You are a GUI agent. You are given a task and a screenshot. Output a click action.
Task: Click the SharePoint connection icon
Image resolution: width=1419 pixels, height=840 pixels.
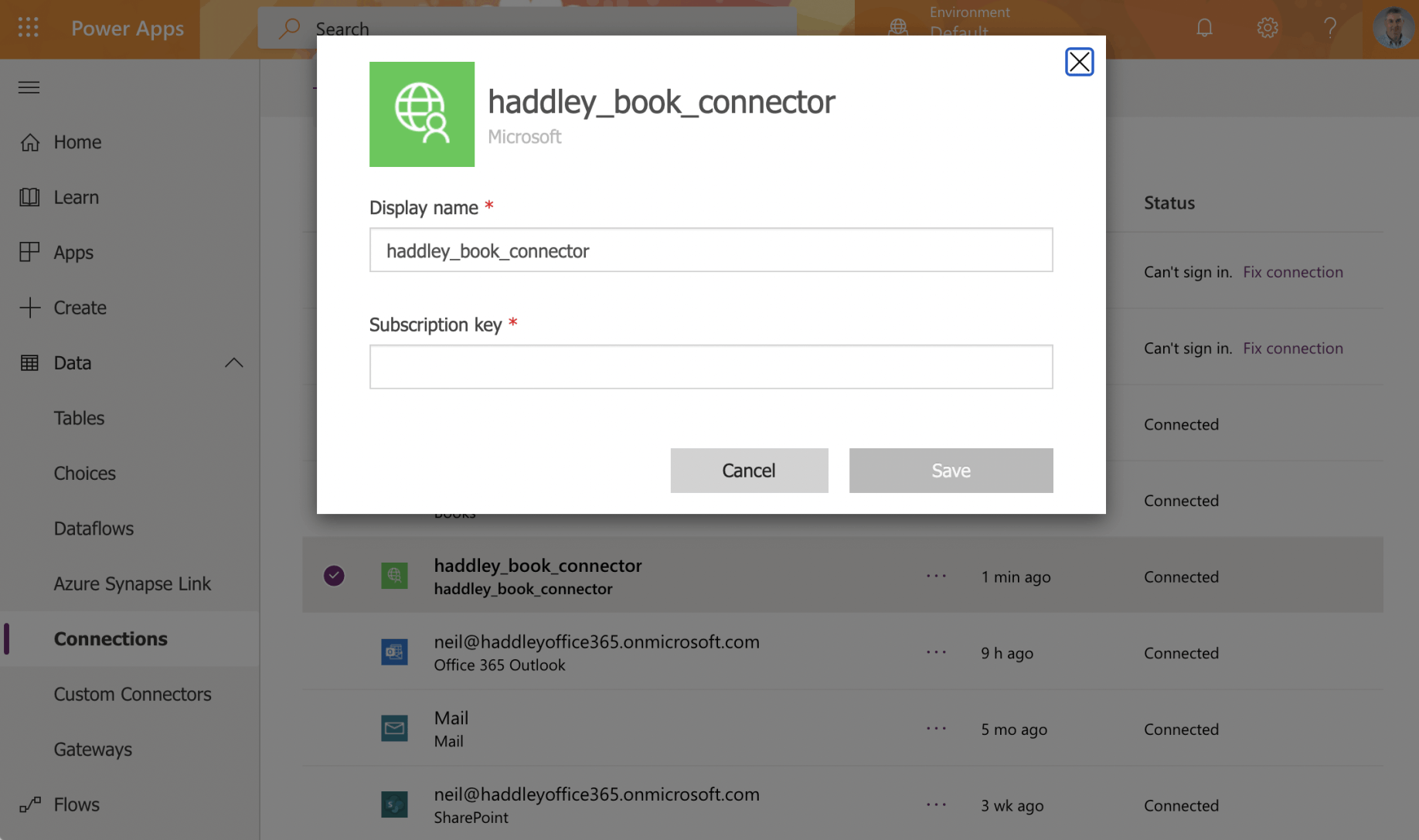[394, 804]
